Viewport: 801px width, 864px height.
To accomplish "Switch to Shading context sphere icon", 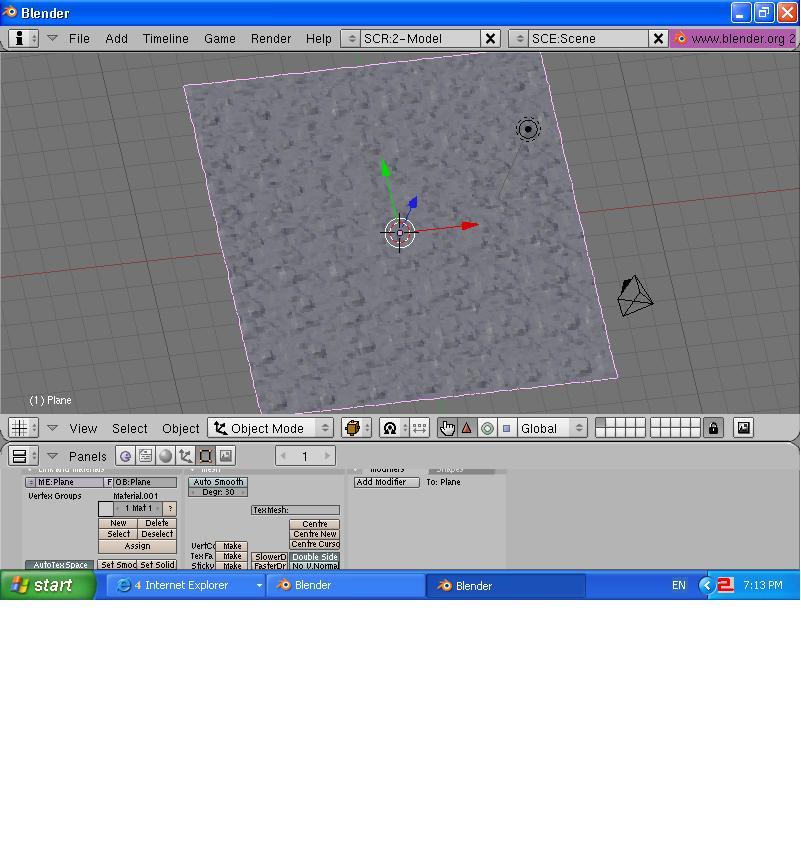I will click(165, 456).
